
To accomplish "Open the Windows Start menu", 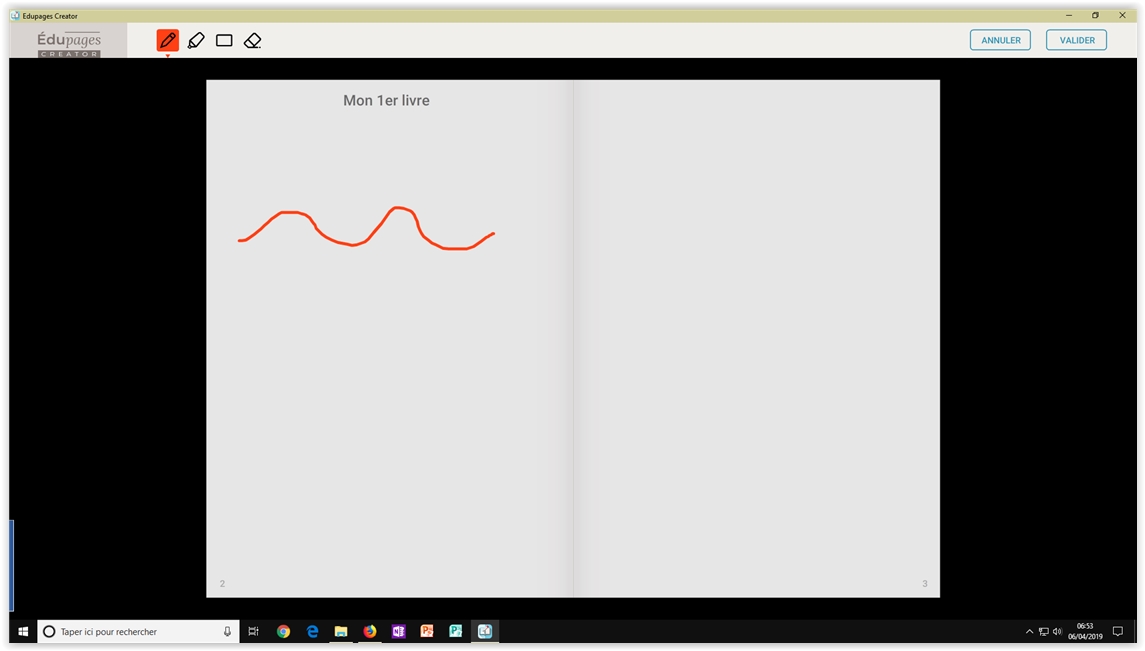I will click(x=23, y=632).
